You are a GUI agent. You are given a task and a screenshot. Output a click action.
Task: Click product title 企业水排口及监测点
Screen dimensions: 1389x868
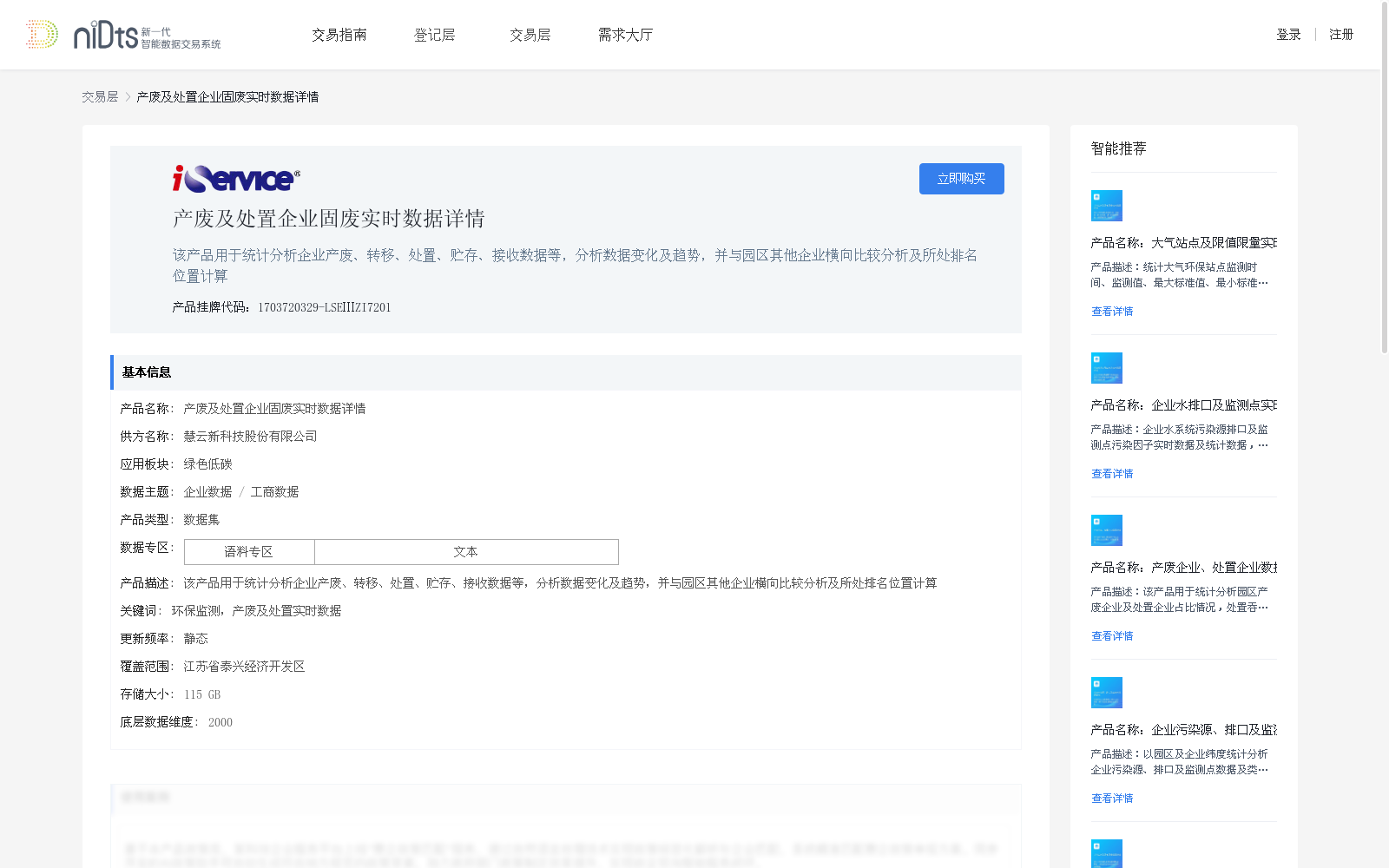tap(1184, 405)
